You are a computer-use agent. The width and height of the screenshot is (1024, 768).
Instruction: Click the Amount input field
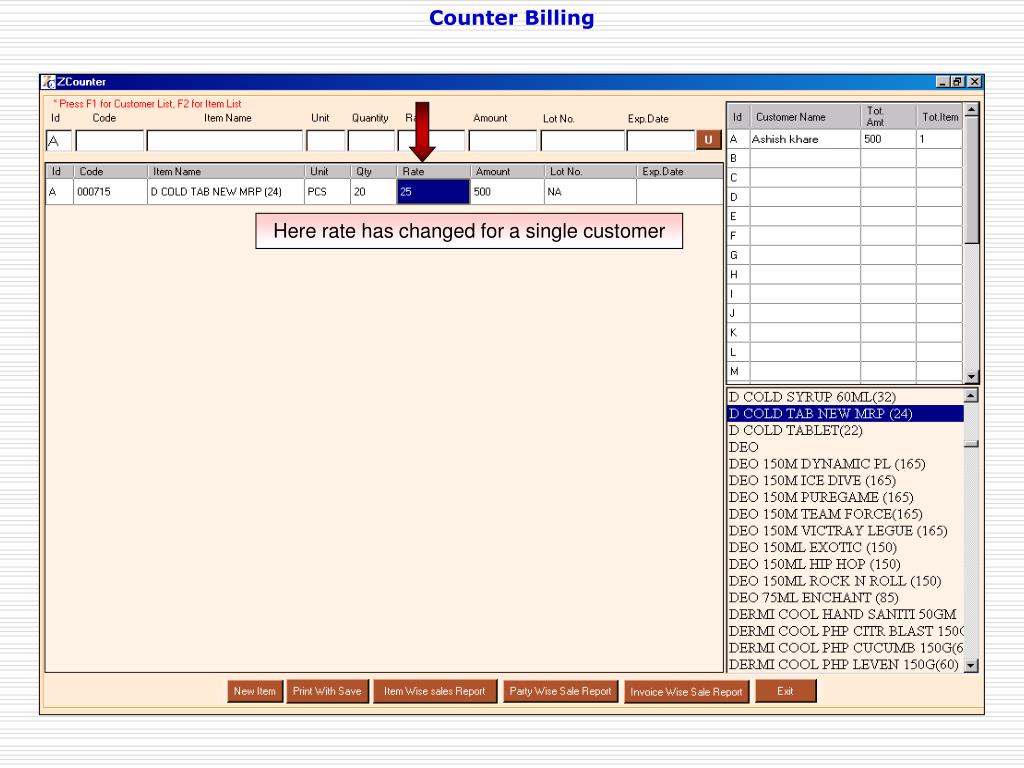point(503,140)
